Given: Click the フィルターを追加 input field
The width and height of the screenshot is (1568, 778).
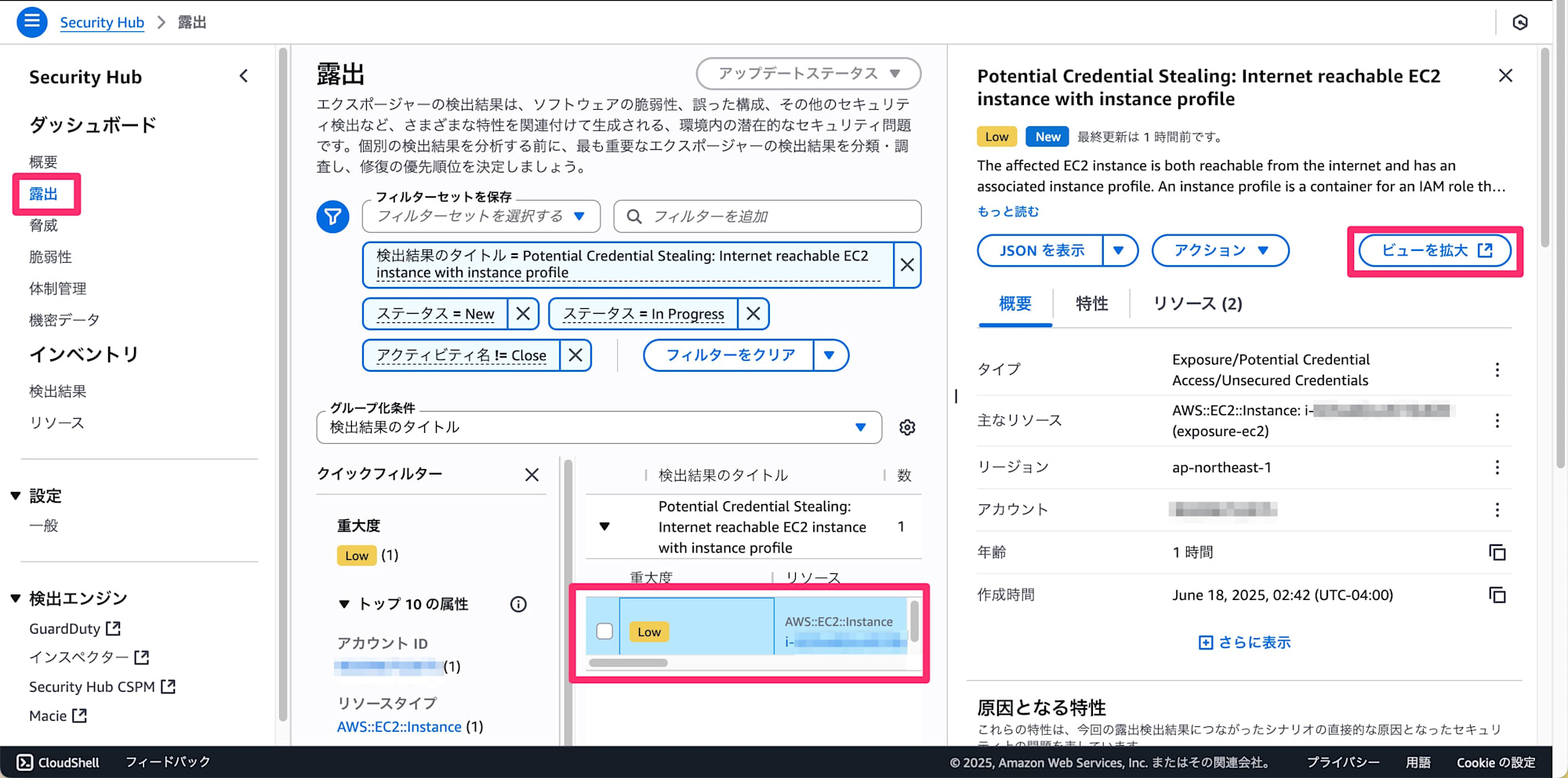Looking at the screenshot, I should pyautogui.click(x=768, y=216).
